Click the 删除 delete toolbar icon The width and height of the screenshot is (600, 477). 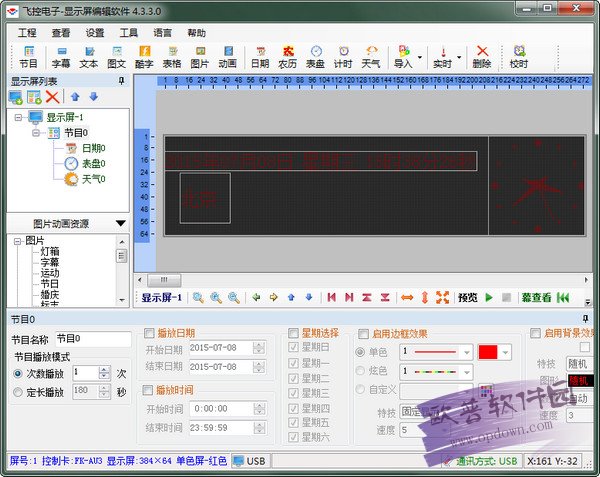(482, 57)
